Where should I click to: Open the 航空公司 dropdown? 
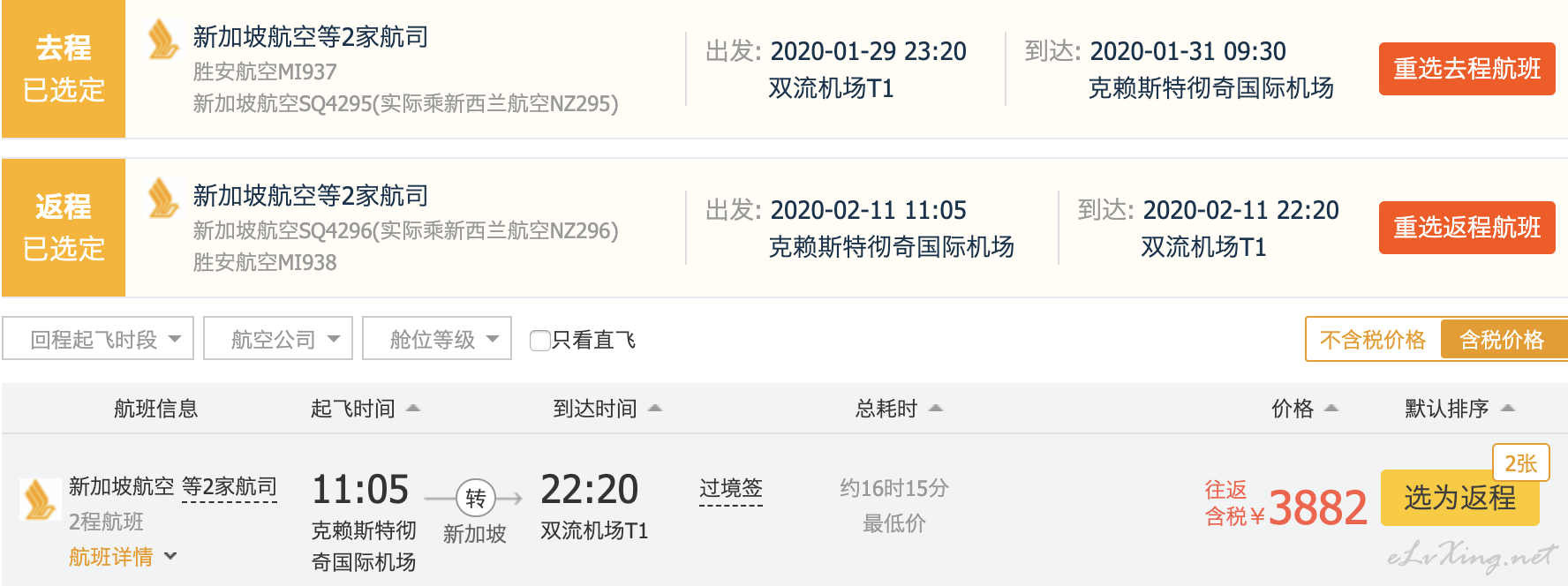pos(278,339)
